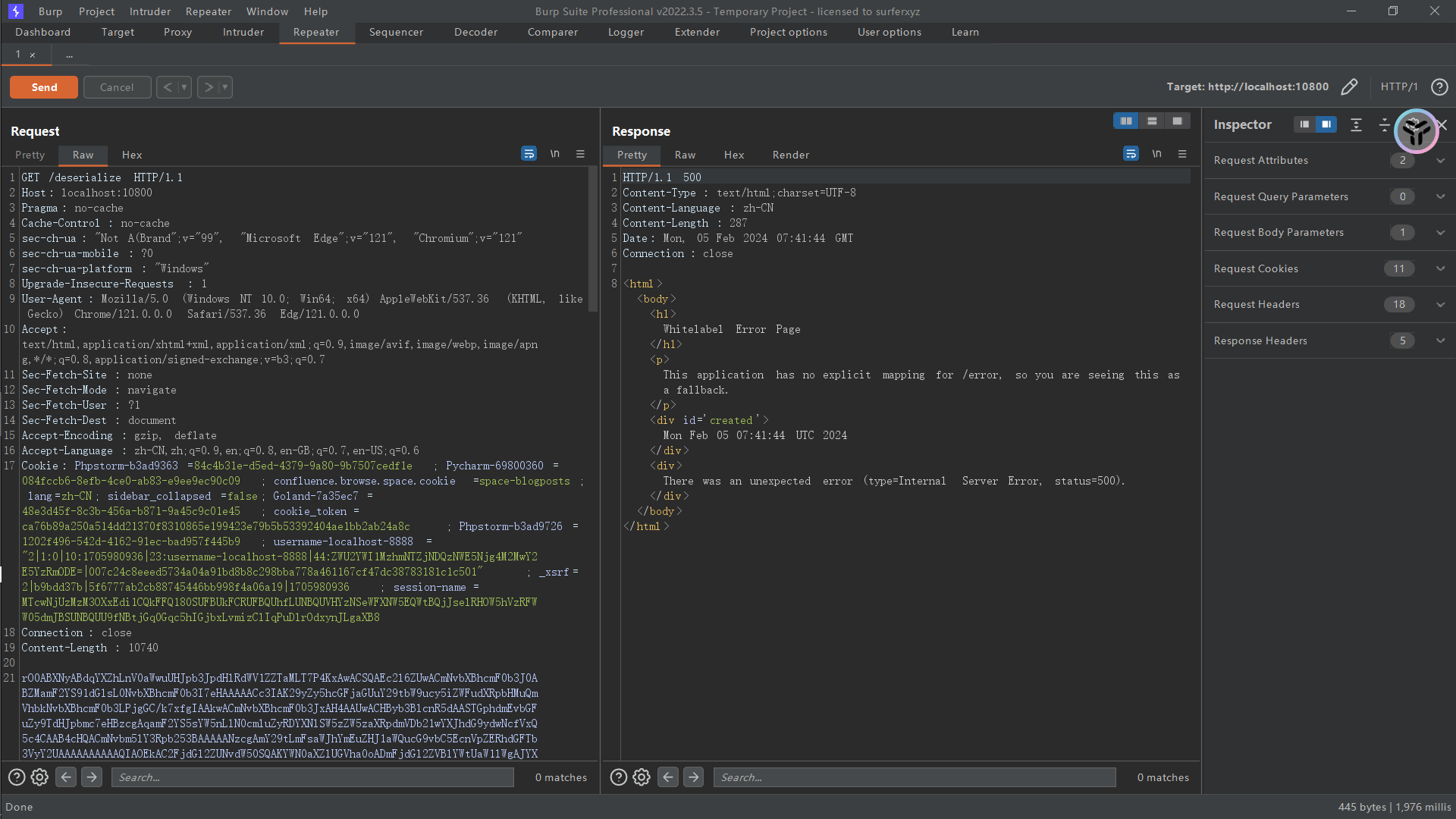This screenshot has width=1456, height=819.
Task: Toggle the Inspector panel layout icon
Action: point(1305,124)
